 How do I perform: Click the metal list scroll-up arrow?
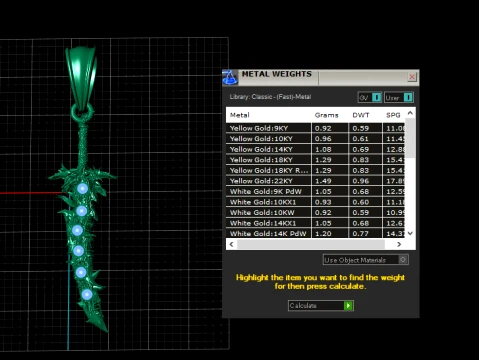point(410,113)
